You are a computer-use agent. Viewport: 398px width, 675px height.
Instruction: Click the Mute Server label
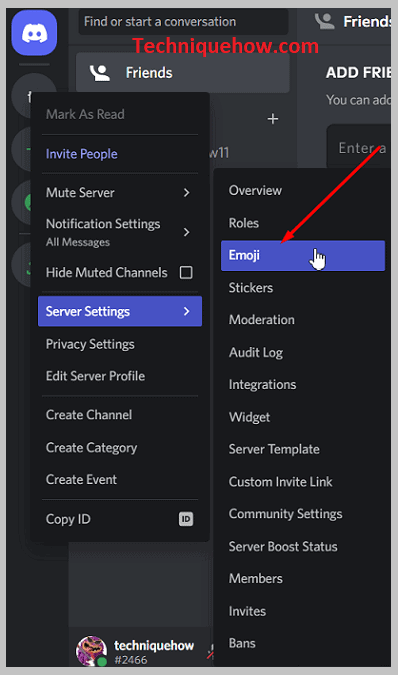click(x=80, y=192)
